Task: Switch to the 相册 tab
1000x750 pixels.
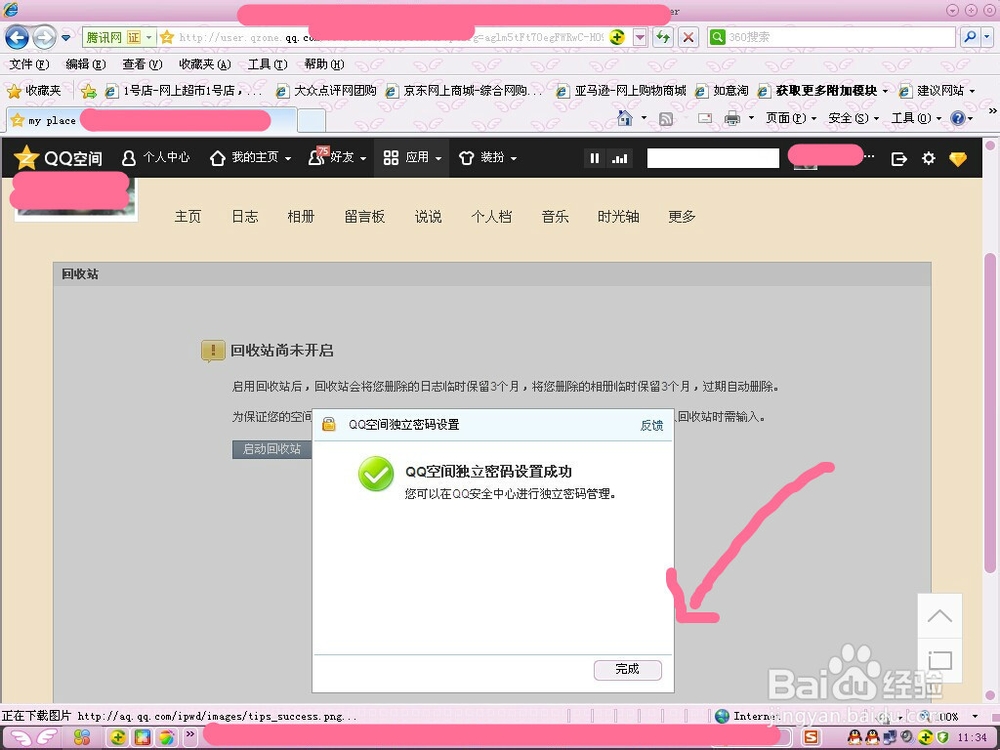Action: (301, 216)
